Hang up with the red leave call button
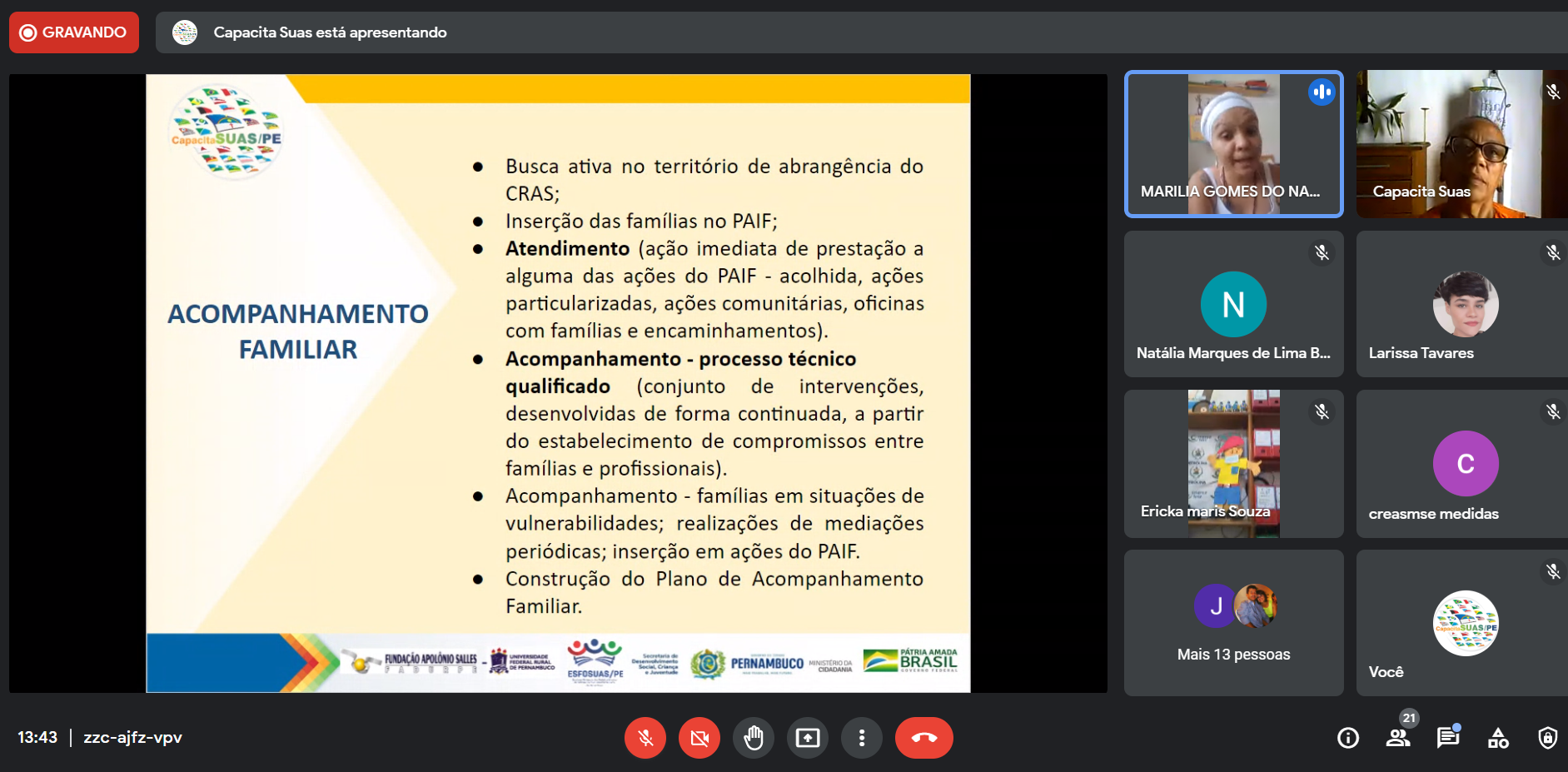This screenshot has width=1568, height=772. tap(923, 738)
